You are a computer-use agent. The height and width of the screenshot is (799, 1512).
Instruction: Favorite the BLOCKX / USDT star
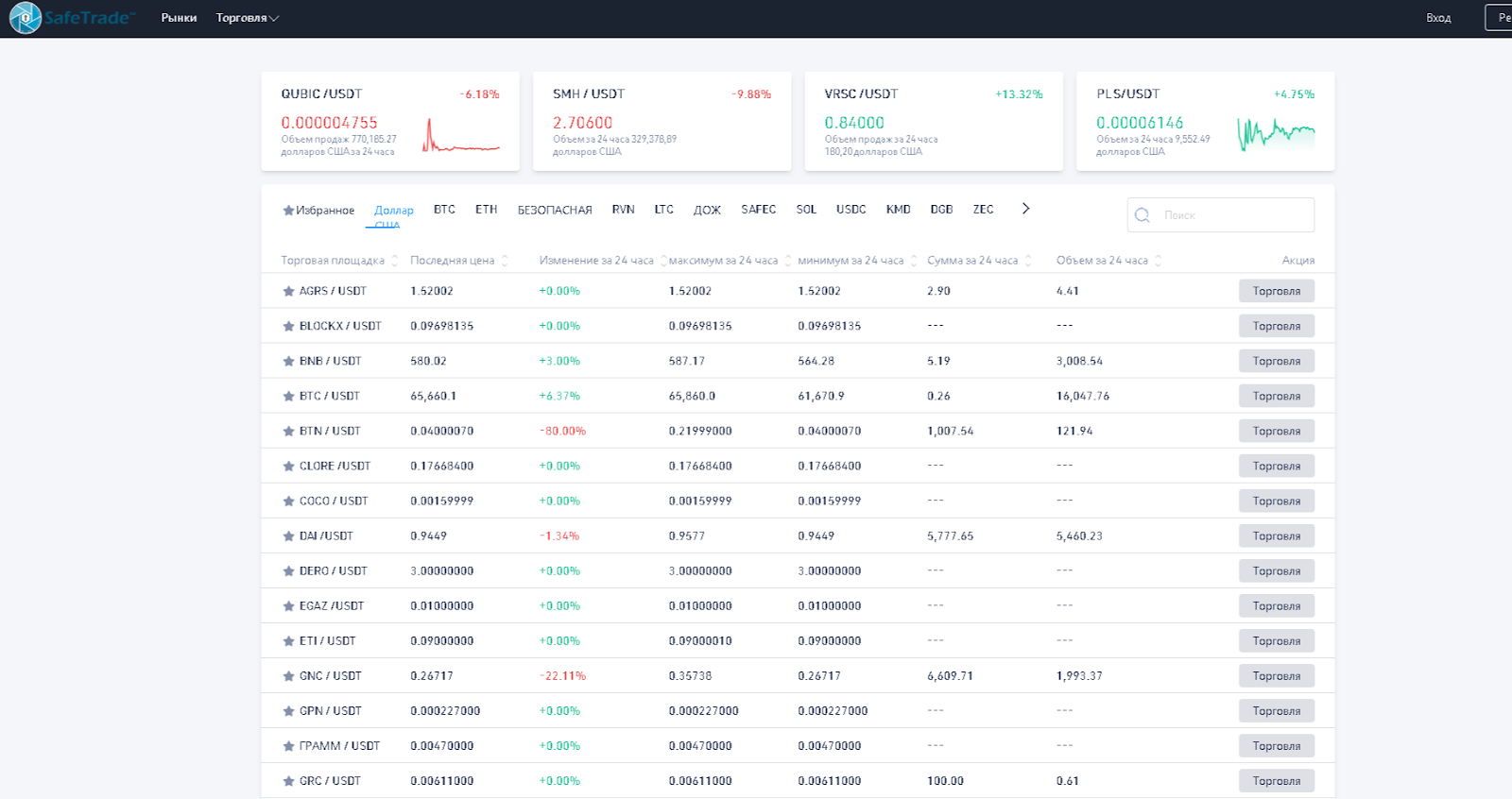pos(288,326)
